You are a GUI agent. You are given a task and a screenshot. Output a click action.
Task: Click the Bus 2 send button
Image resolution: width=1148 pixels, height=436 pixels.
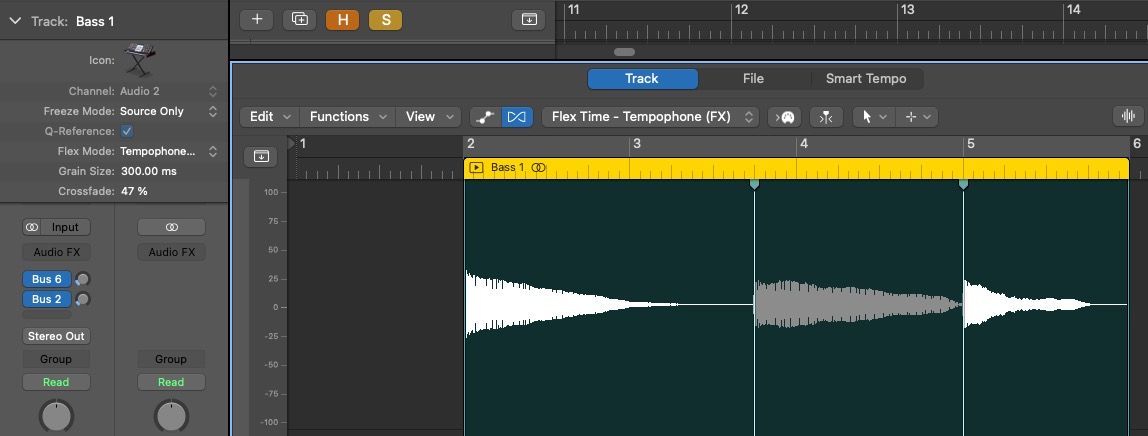click(47, 299)
